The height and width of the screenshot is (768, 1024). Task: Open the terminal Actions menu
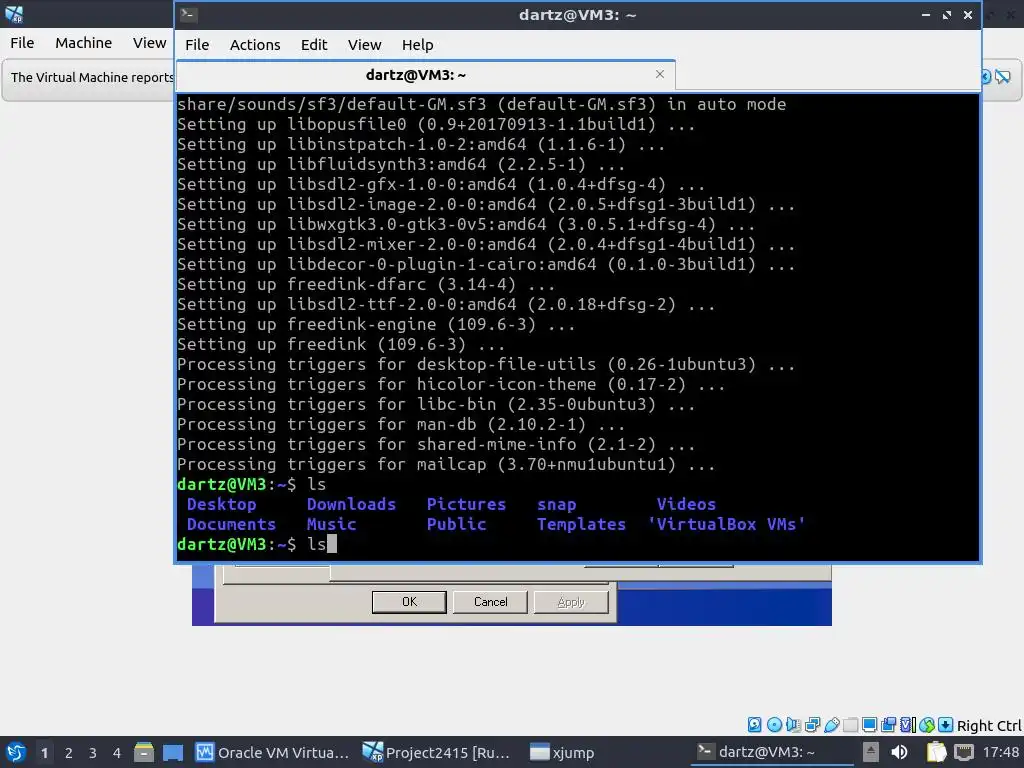click(255, 45)
